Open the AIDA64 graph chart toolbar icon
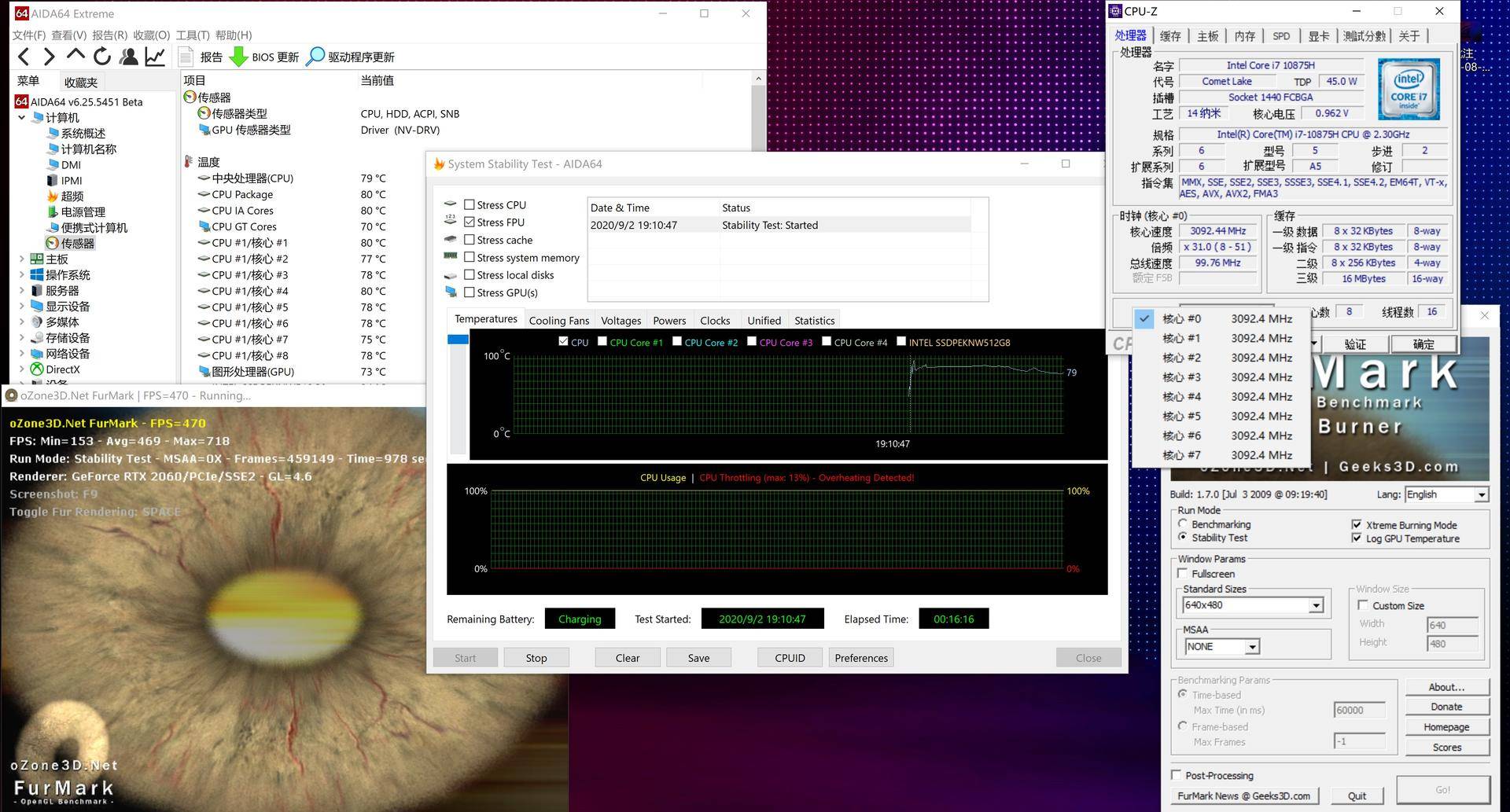 (x=155, y=57)
